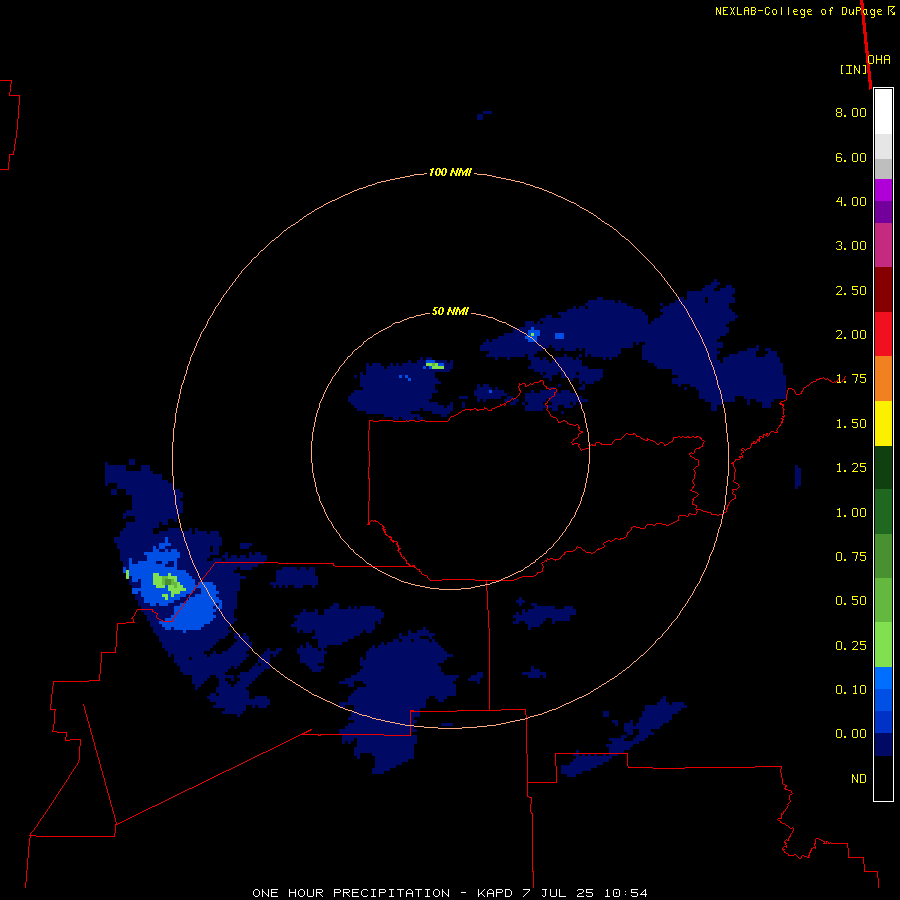900x900 pixels.
Task: Select the 1.25 legend value
Action: (851, 468)
